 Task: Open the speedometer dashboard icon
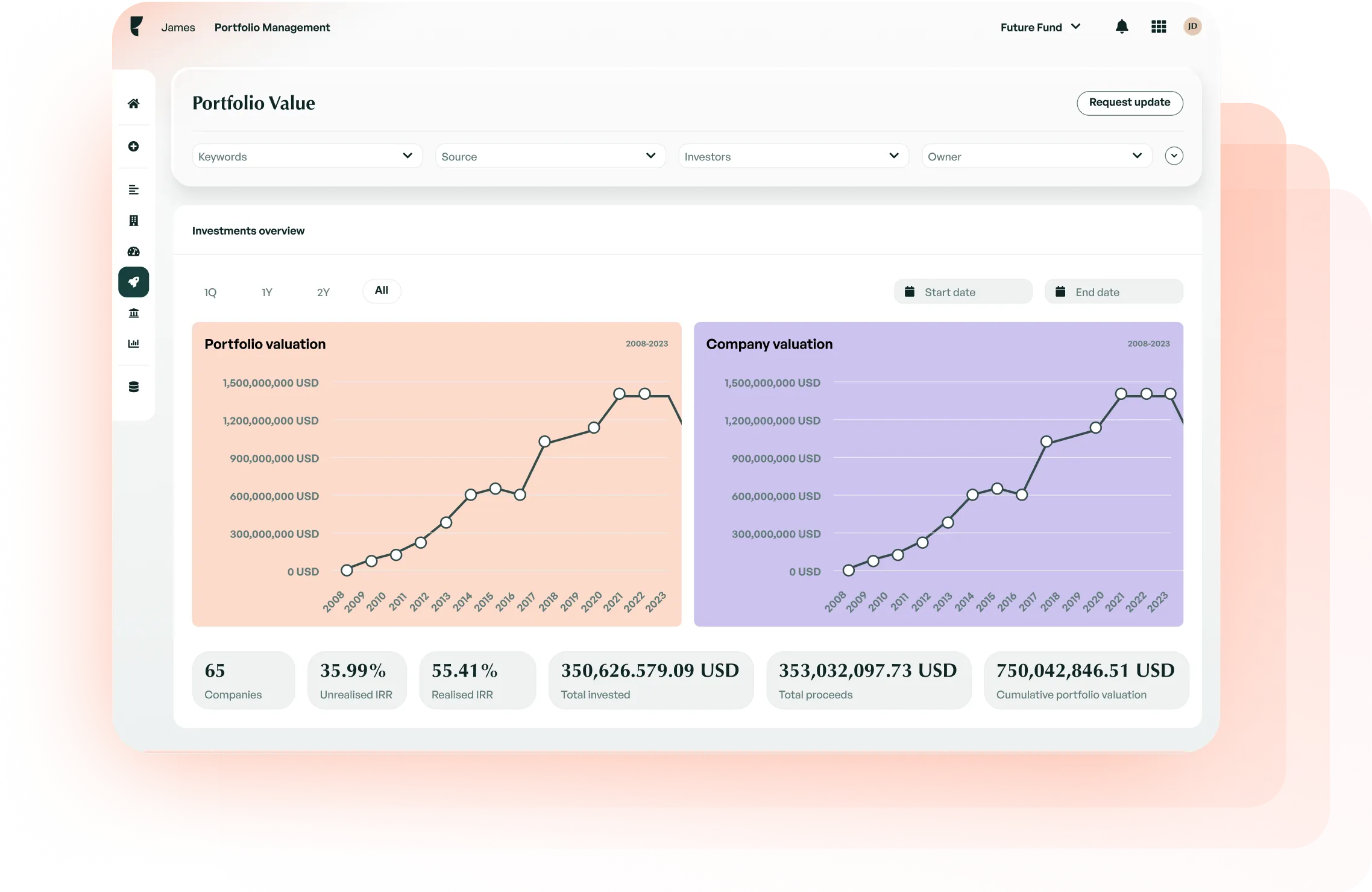pos(134,251)
